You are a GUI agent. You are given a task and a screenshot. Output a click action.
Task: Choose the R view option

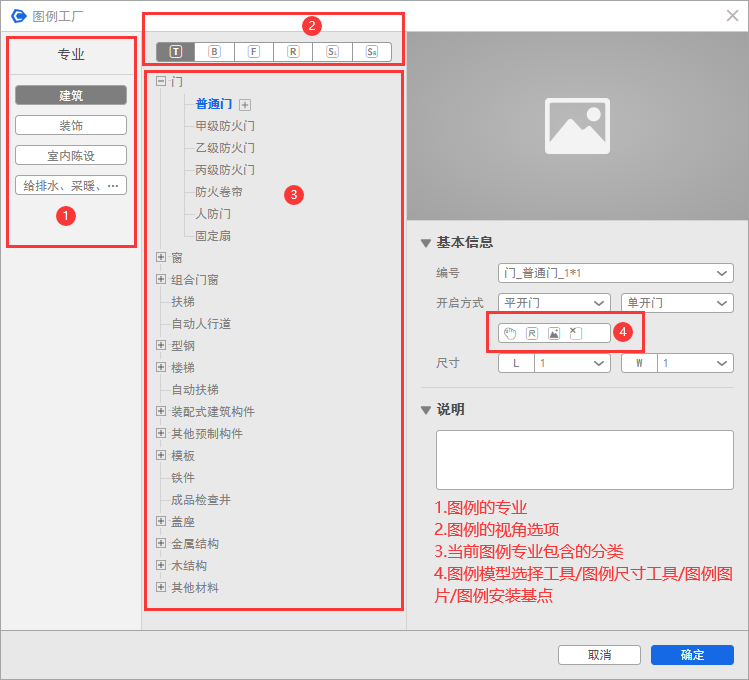293,51
